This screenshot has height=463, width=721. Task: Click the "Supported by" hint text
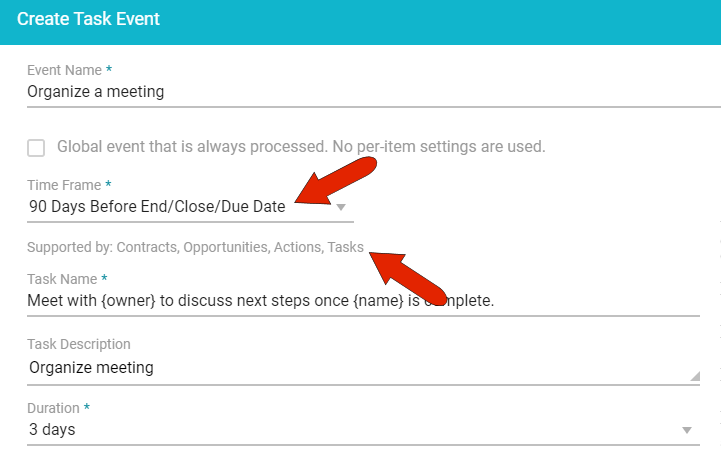195,247
